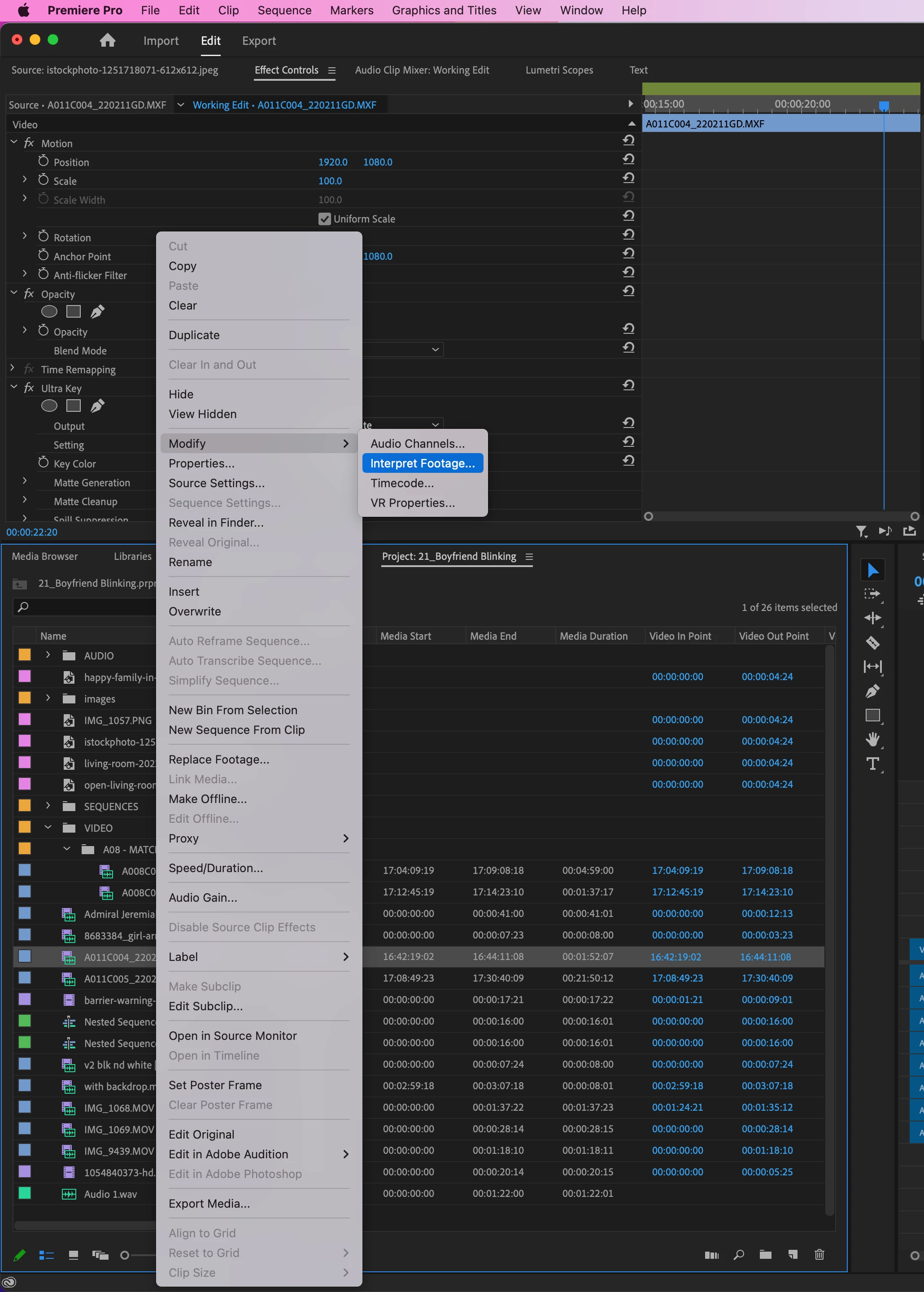The image size is (924, 1292).
Task: Uncheck the Uniform Scale checkbox
Action: pyautogui.click(x=324, y=219)
